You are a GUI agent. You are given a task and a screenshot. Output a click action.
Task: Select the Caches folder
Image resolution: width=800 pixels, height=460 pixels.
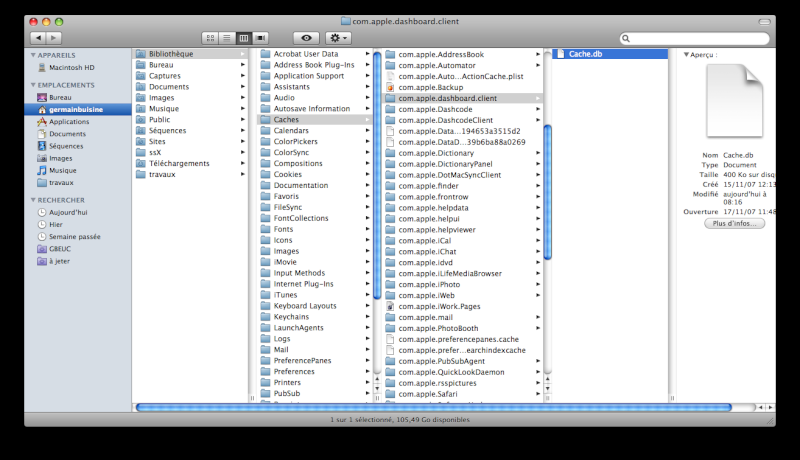[x=315, y=119]
